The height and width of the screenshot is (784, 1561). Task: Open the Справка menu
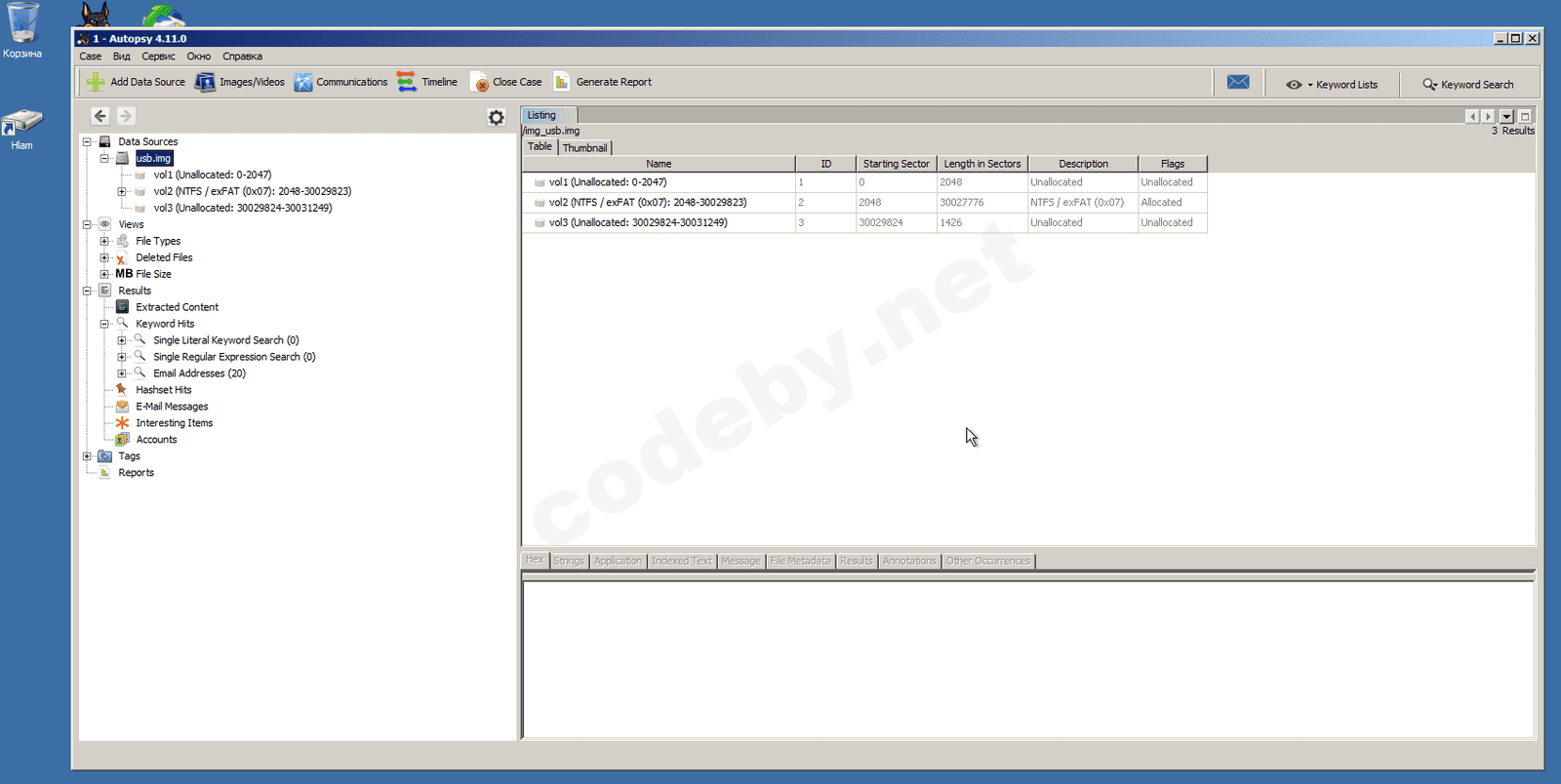pyautogui.click(x=242, y=57)
